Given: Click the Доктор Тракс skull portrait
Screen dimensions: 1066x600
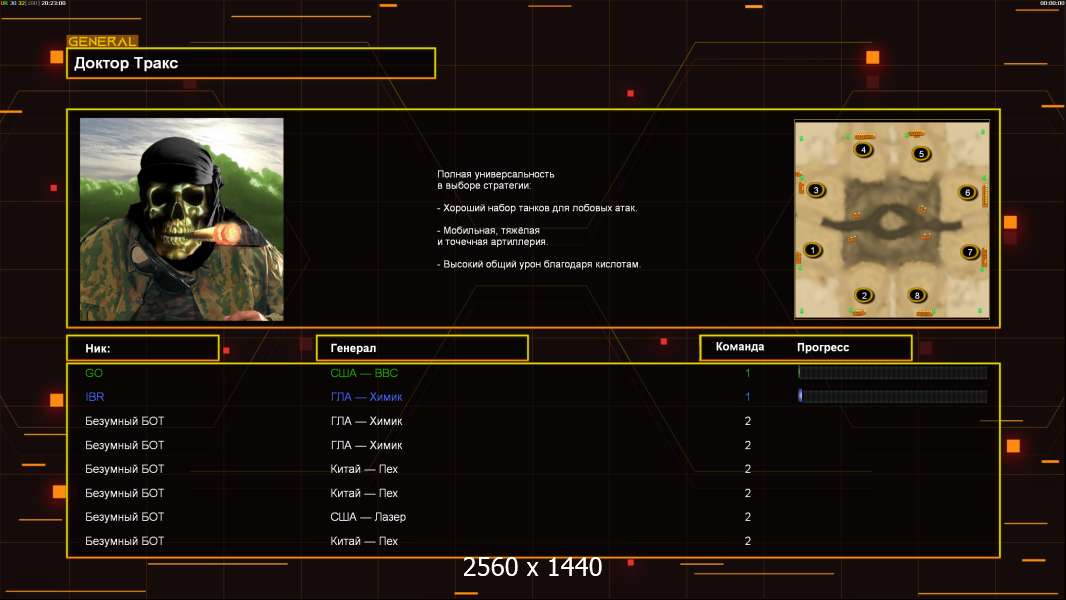Looking at the screenshot, I should point(181,219).
